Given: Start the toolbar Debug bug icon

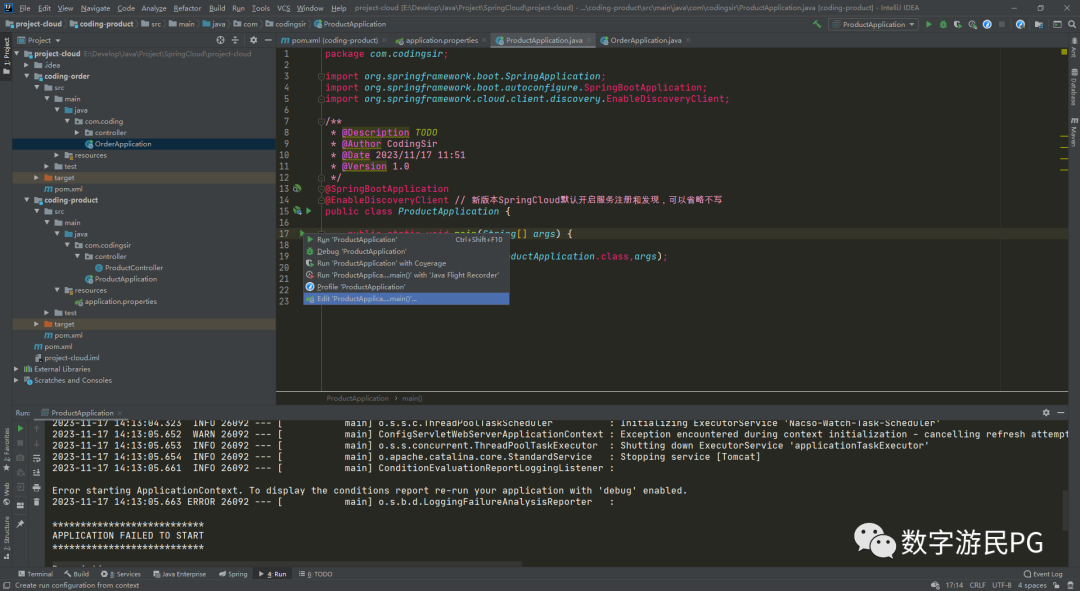Looking at the screenshot, I should pos(944,24).
